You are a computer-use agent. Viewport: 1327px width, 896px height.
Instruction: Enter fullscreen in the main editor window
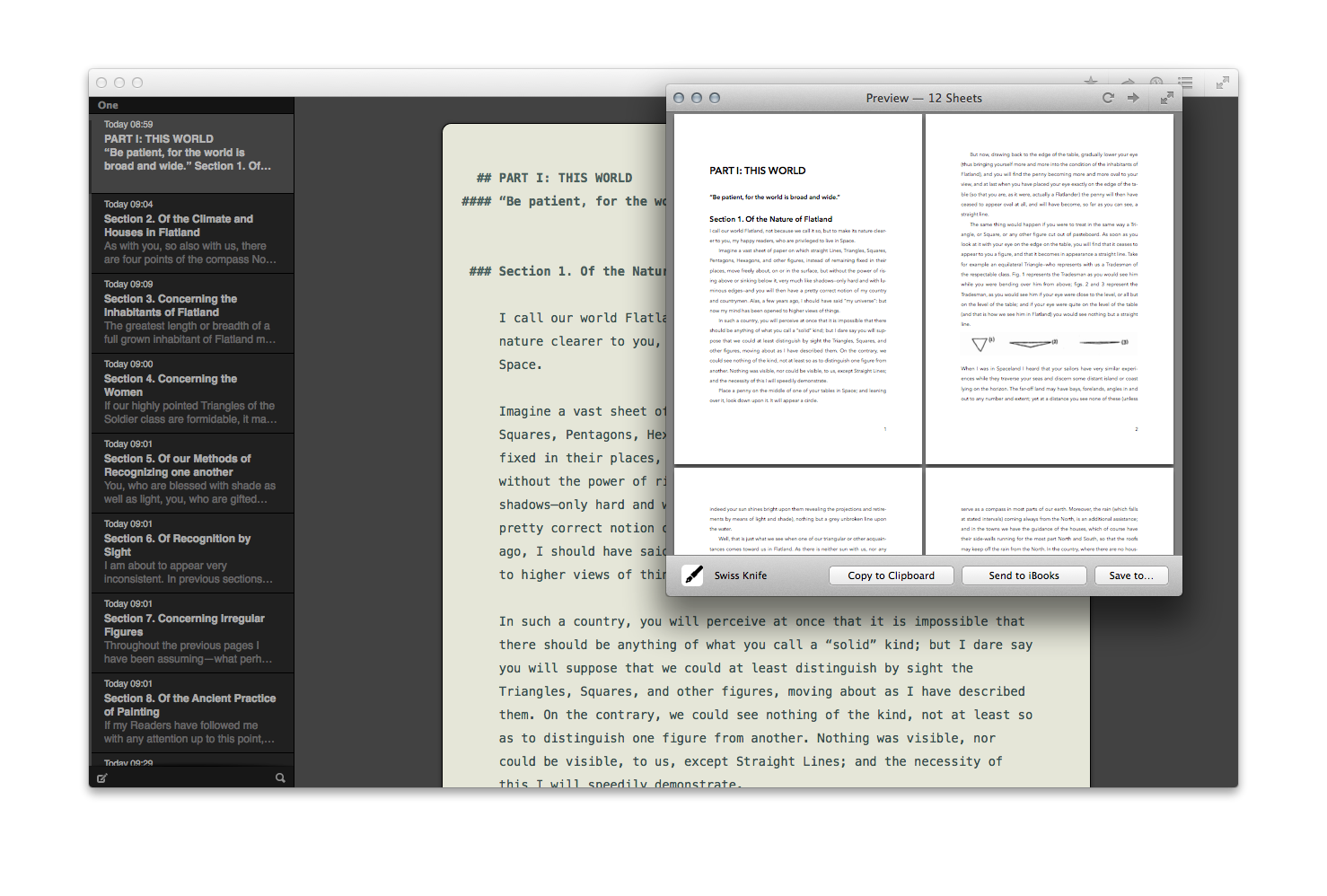tap(1222, 83)
